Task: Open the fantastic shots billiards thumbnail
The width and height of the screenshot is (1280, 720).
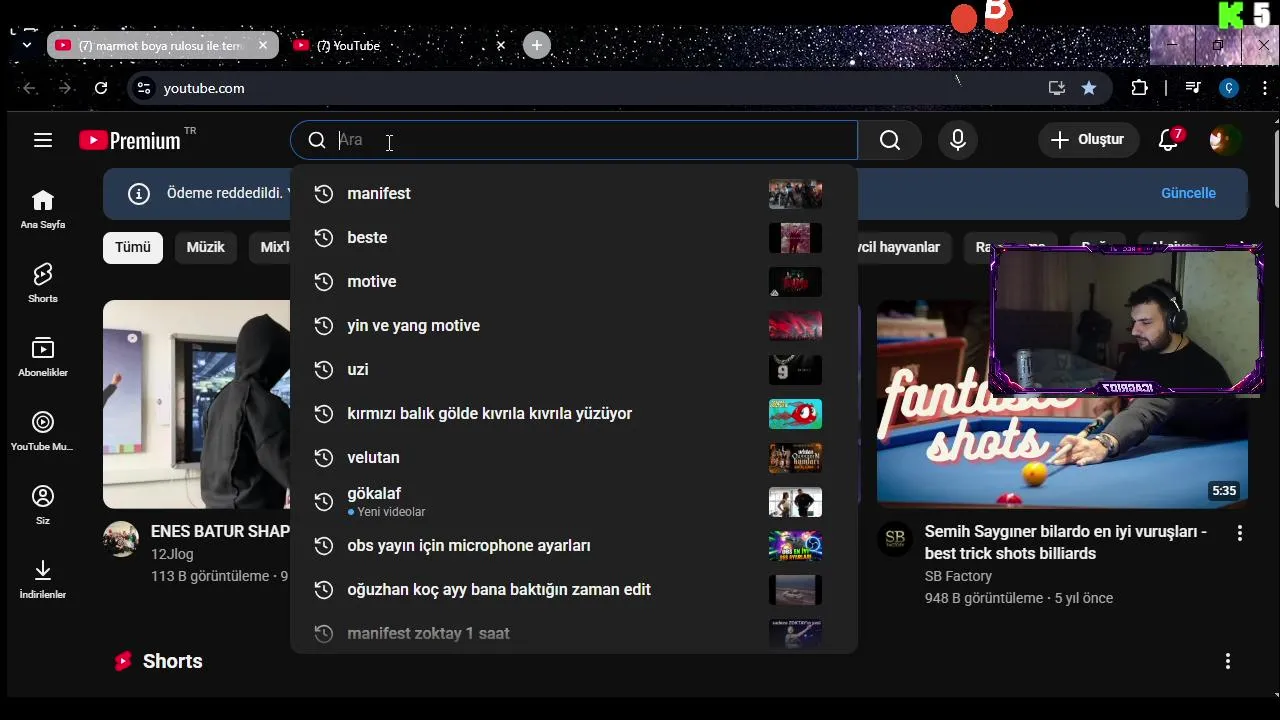Action: 1062,404
